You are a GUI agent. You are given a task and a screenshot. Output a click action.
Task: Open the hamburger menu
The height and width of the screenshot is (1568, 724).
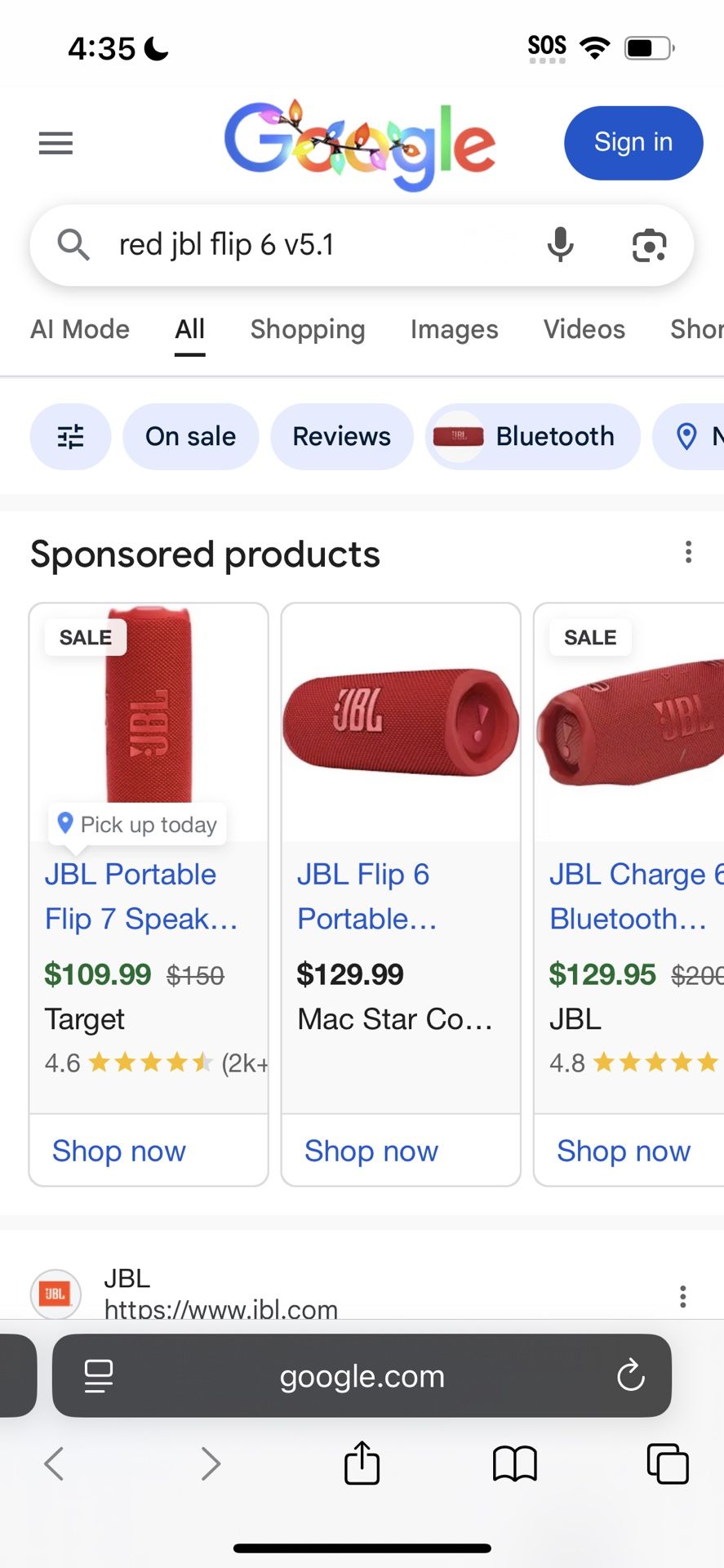[55, 143]
